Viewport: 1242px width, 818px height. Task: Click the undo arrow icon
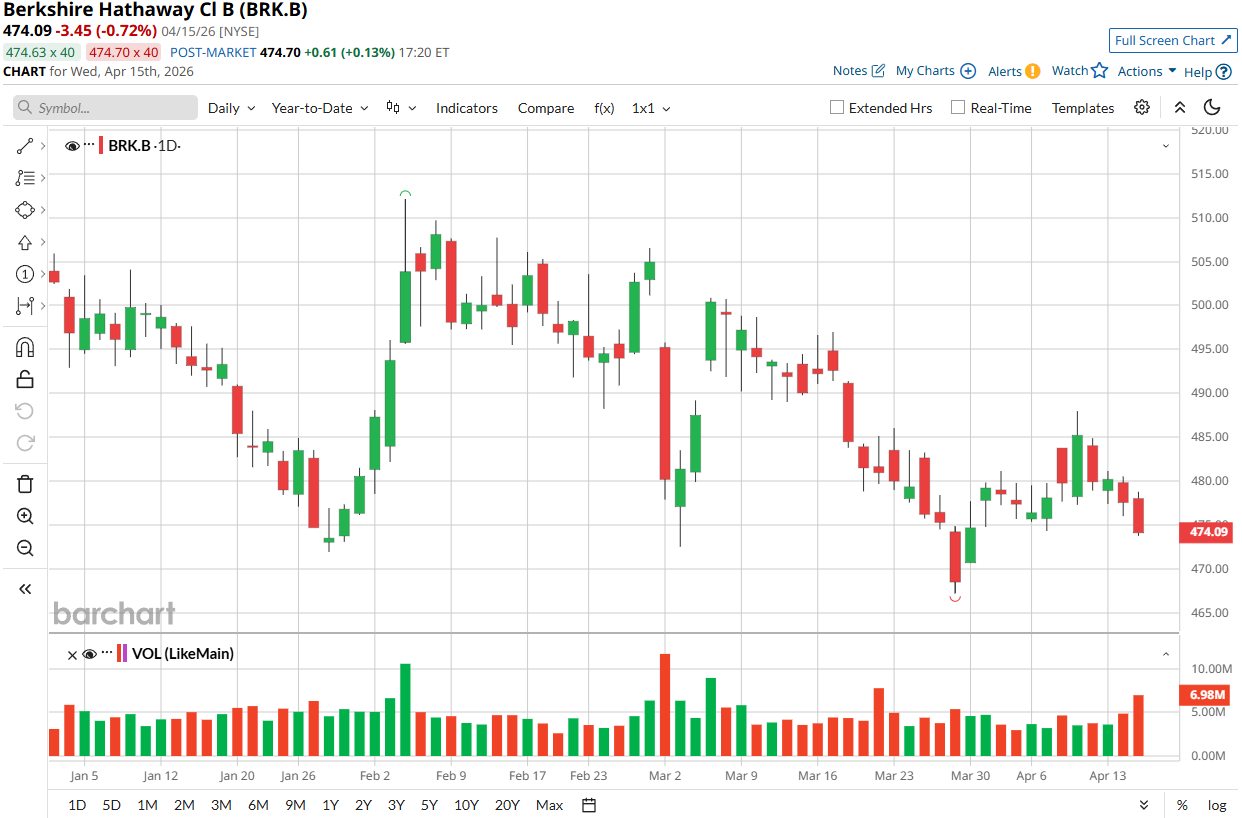click(x=25, y=411)
